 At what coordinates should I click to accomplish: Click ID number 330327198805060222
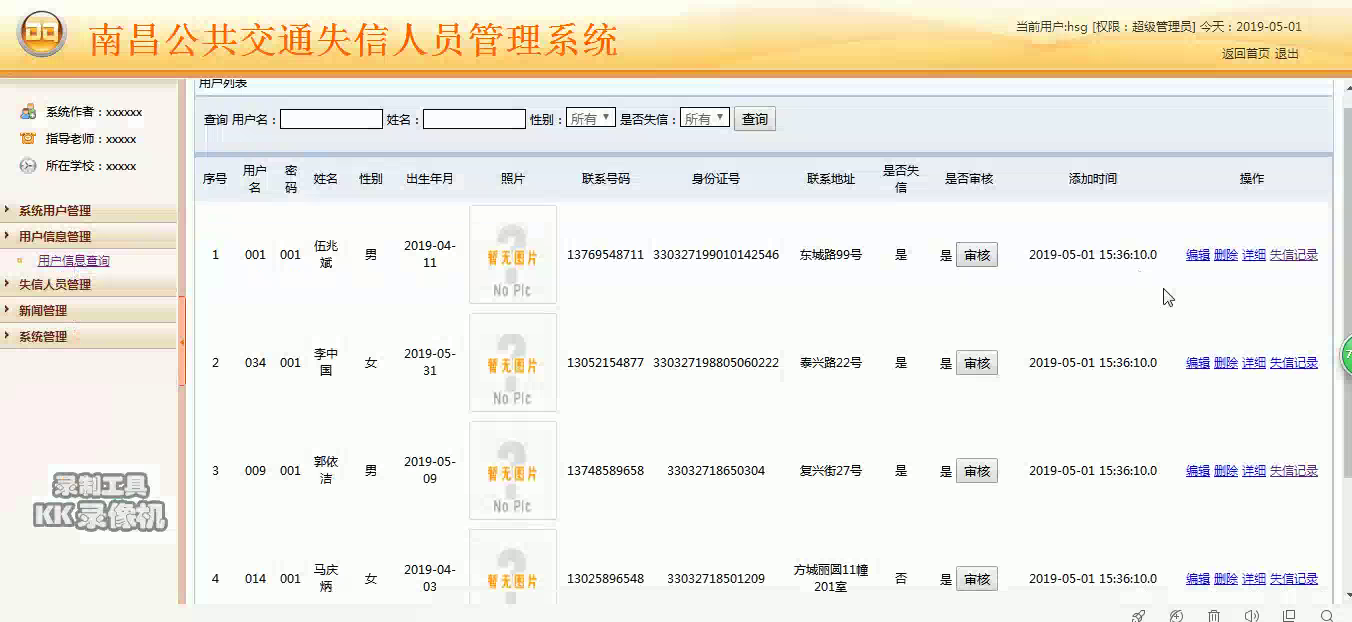pos(716,363)
